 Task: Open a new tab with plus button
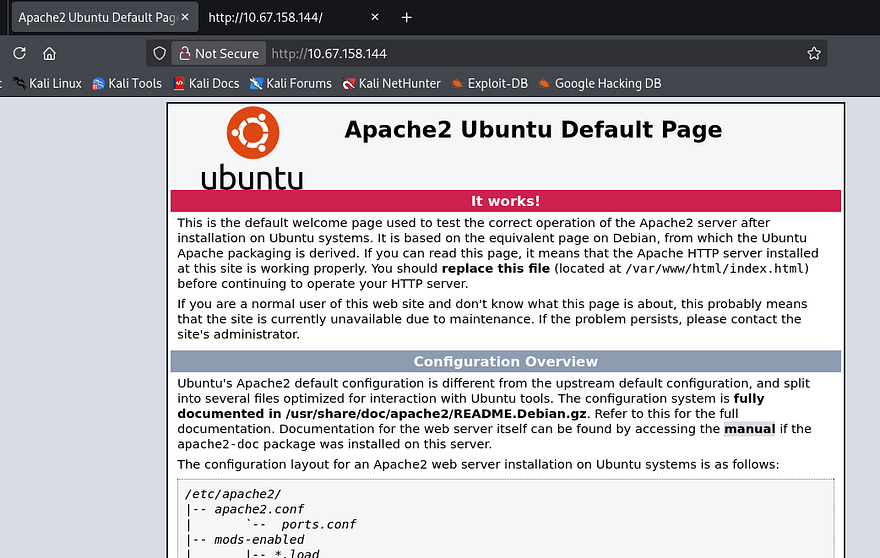pos(406,18)
